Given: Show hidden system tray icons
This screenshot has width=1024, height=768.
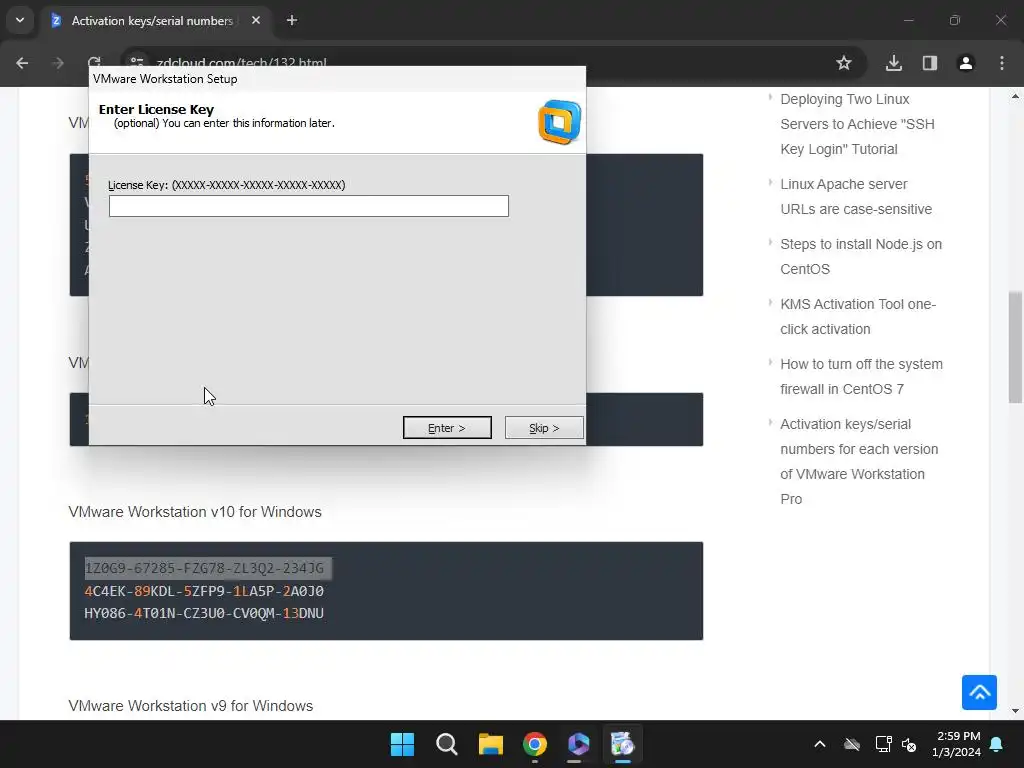Looking at the screenshot, I should pyautogui.click(x=820, y=744).
